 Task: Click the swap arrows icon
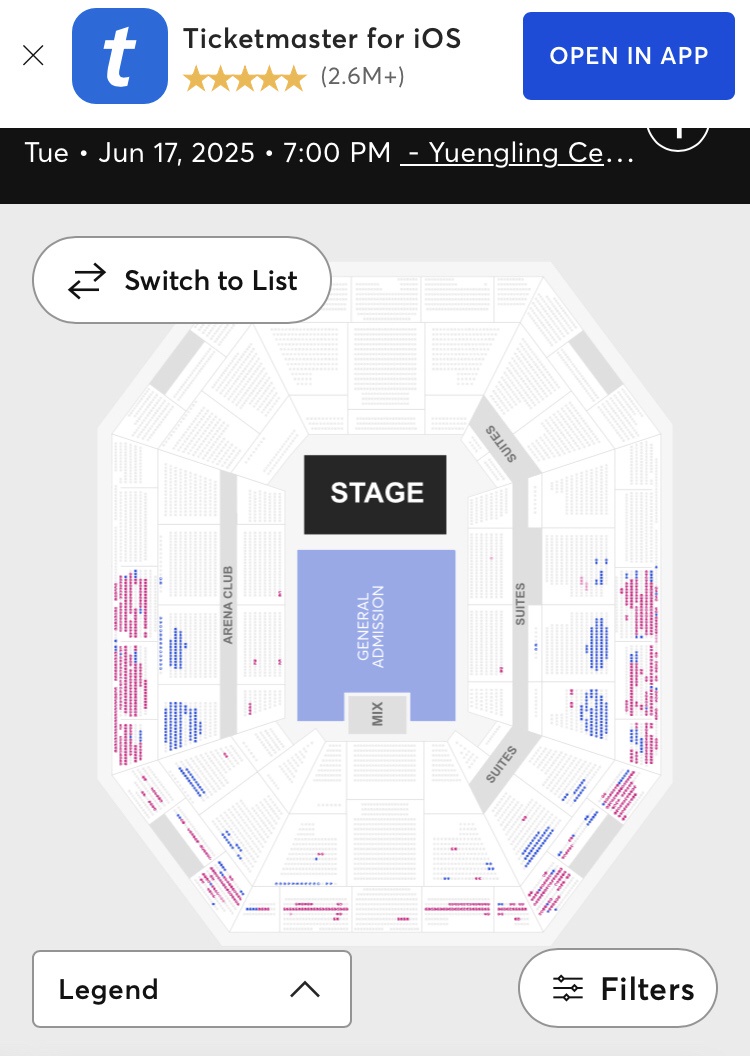tap(86, 281)
